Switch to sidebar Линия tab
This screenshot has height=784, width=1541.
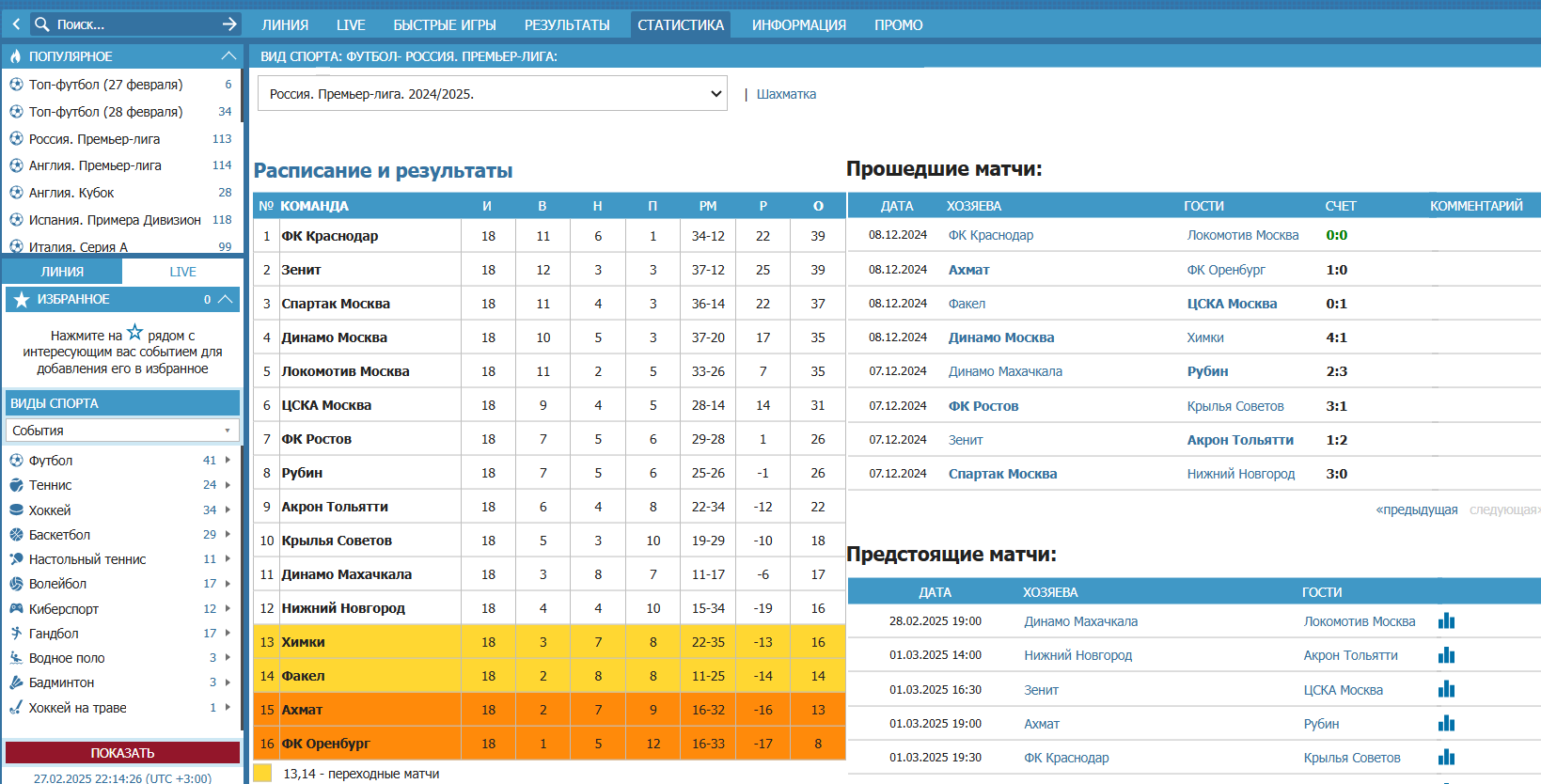click(x=62, y=272)
